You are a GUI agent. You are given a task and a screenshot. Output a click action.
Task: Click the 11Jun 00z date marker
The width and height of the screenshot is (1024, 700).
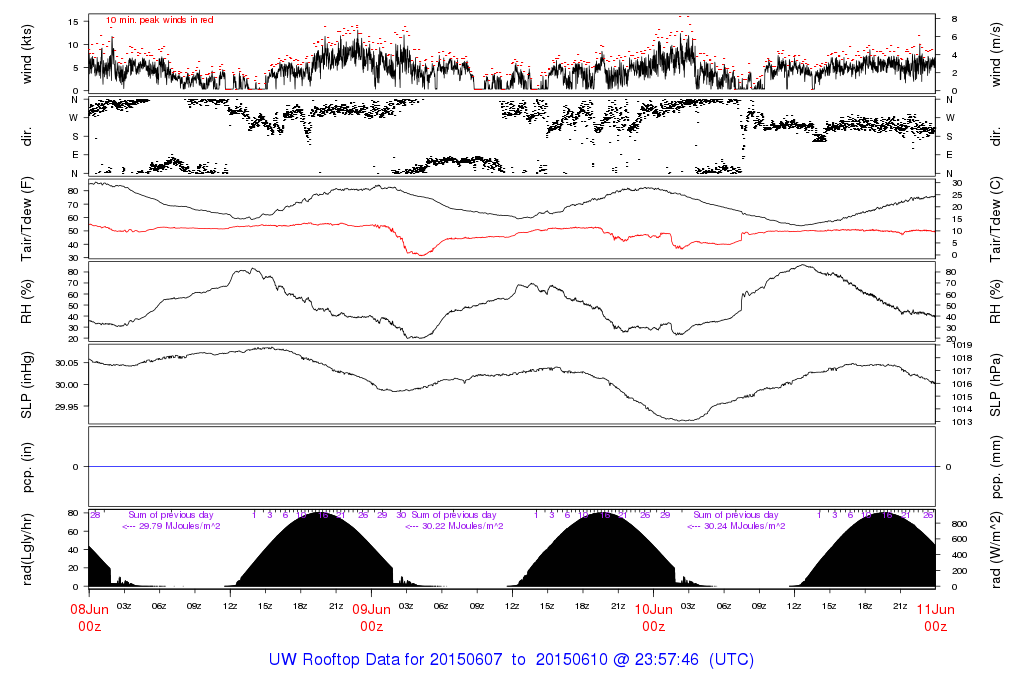coord(935,617)
